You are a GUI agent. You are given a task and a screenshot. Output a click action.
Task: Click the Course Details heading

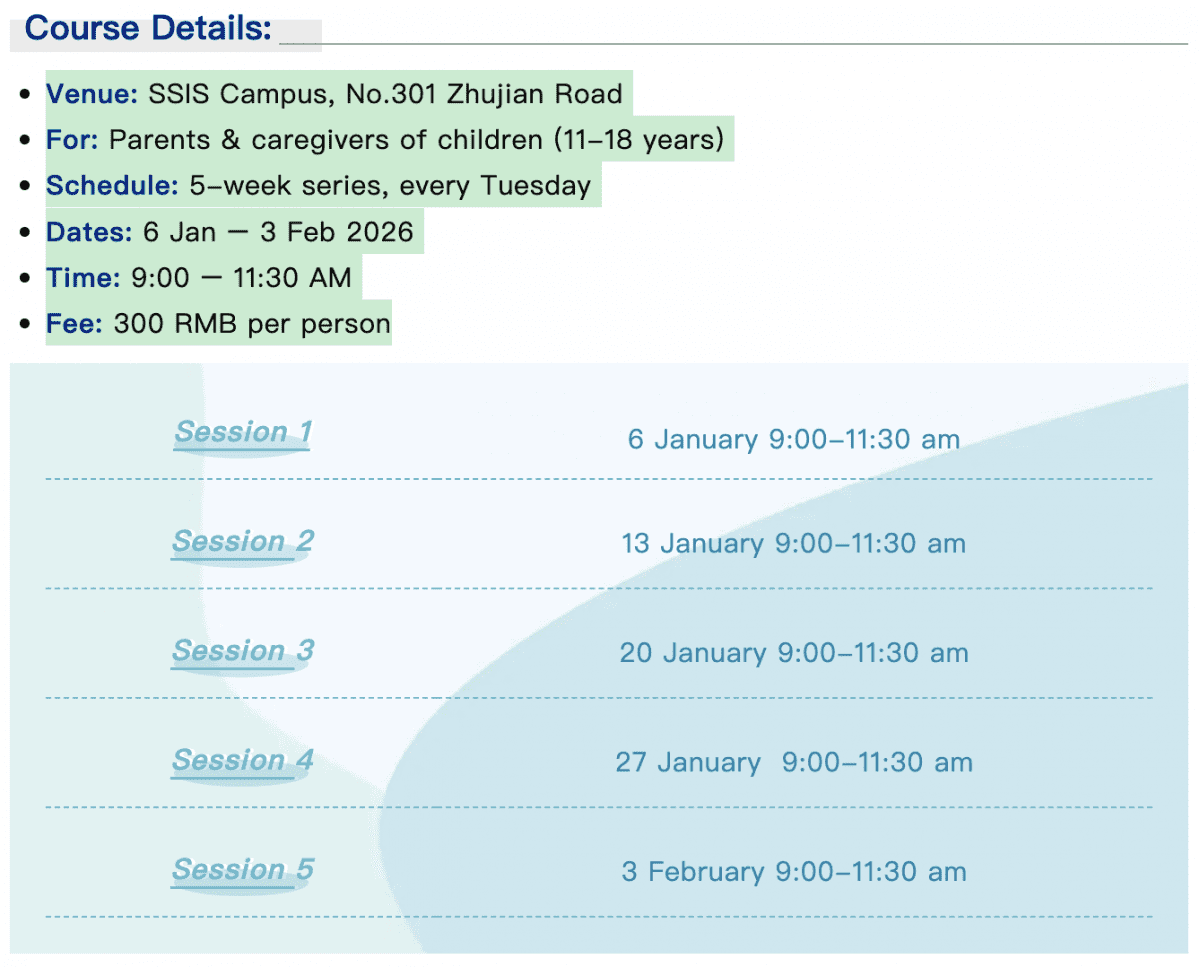point(148,29)
